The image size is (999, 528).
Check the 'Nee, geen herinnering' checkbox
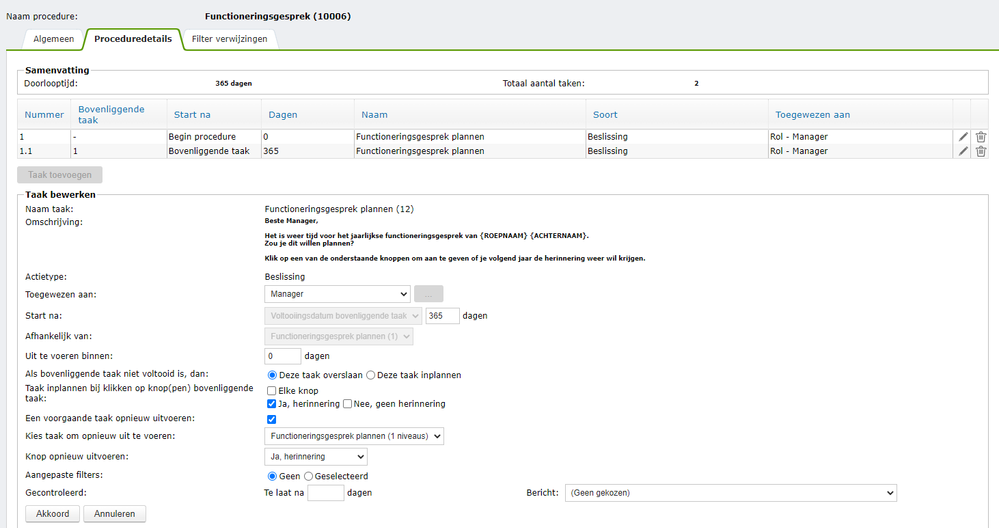tap(347, 404)
